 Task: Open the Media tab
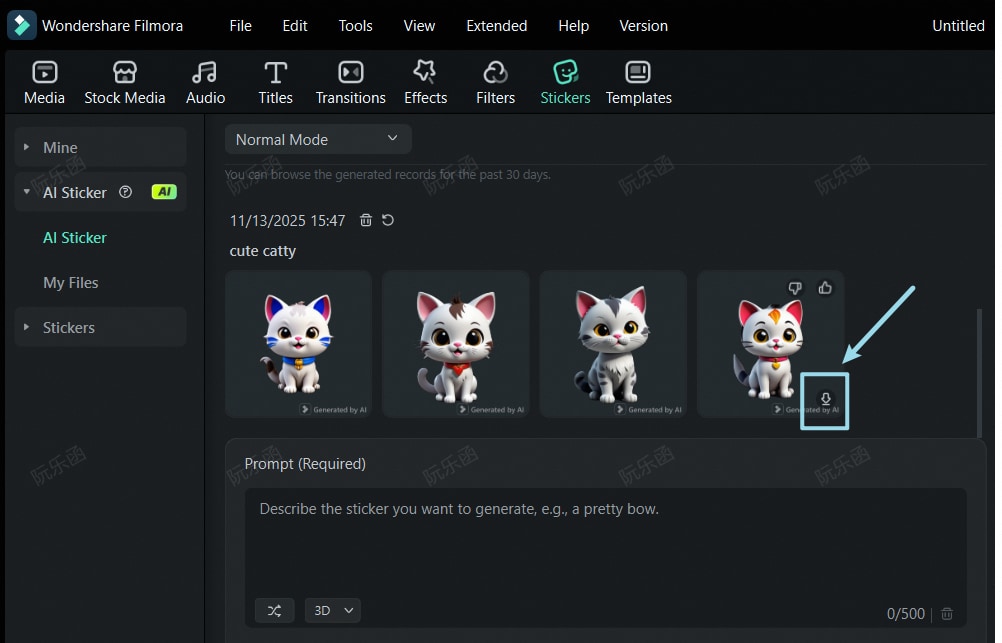tap(44, 83)
